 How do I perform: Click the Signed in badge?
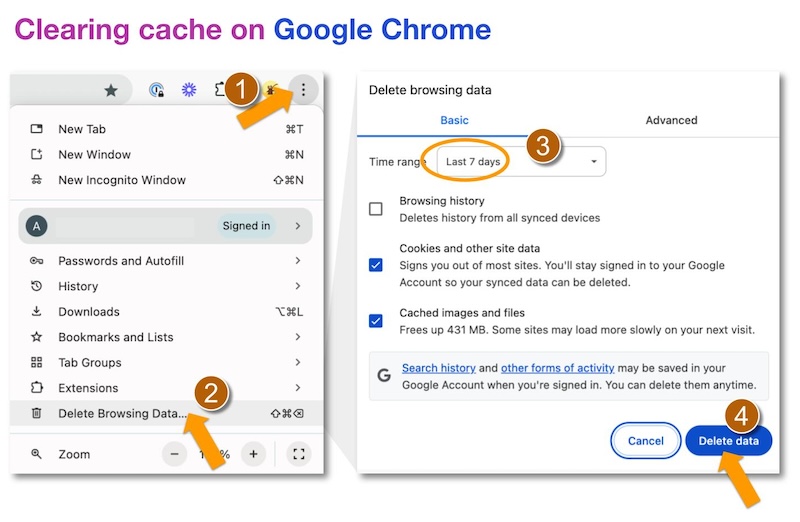pyautogui.click(x=246, y=226)
